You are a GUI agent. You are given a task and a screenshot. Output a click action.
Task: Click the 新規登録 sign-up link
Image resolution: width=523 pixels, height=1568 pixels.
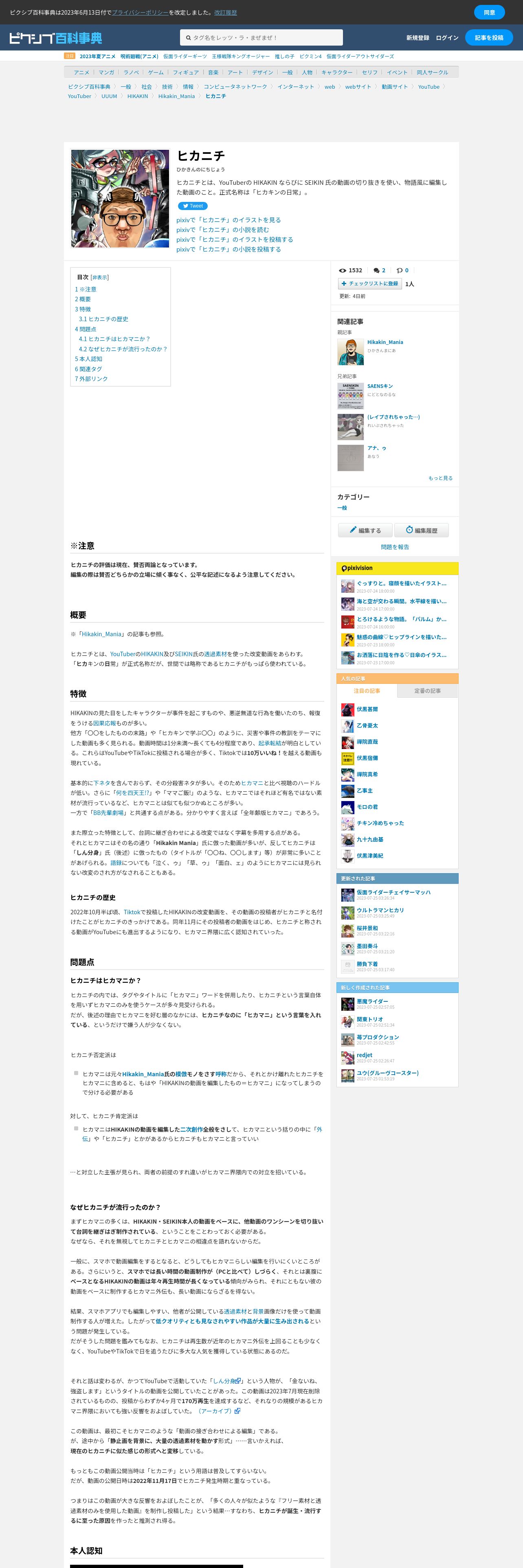click(x=418, y=38)
